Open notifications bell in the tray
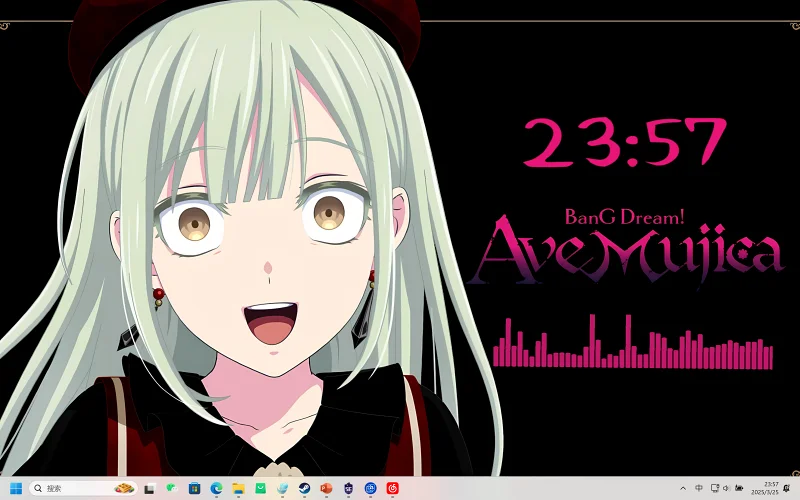The image size is (800, 500). (787, 488)
